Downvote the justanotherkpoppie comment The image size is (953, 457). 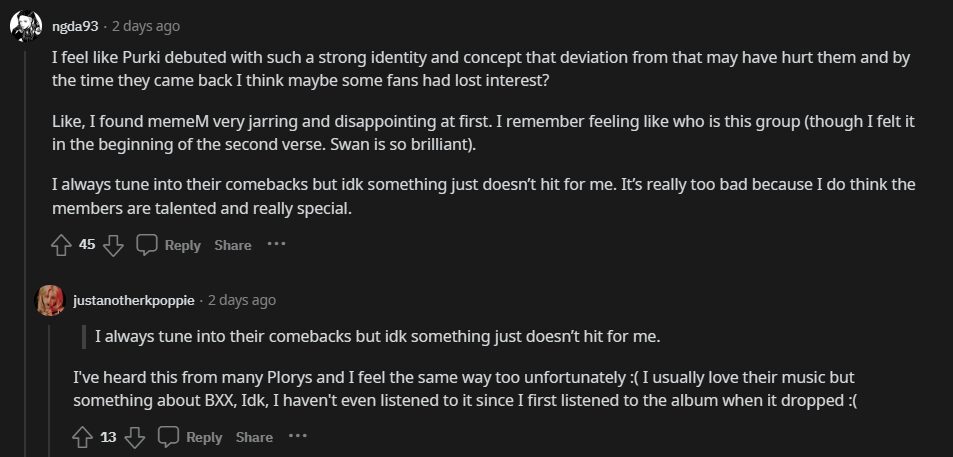[x=135, y=437]
